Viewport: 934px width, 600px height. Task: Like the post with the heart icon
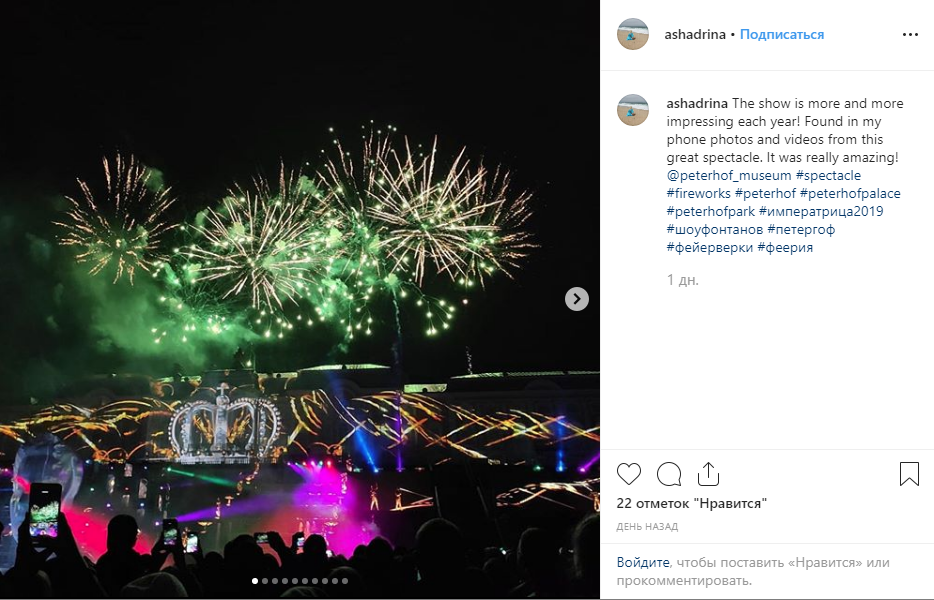628,474
